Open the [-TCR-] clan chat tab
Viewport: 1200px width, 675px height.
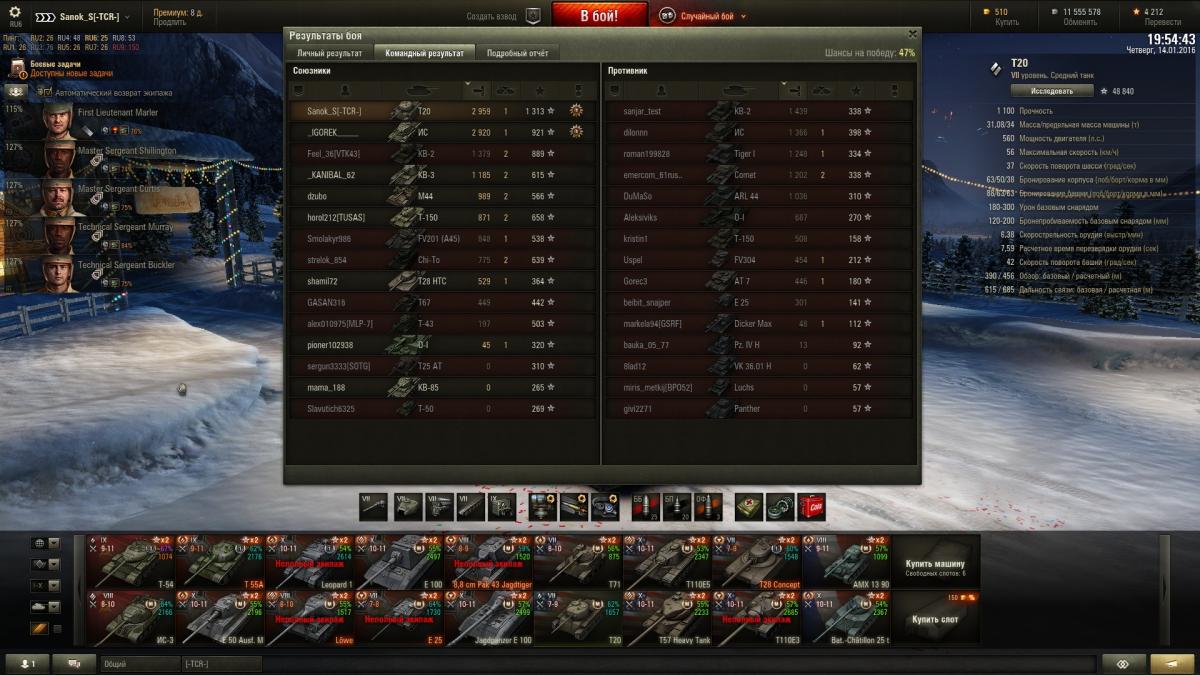point(221,664)
